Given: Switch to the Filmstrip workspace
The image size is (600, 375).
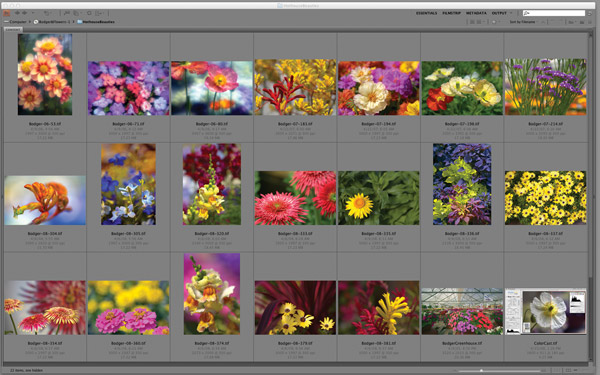Looking at the screenshot, I should pos(452,13).
